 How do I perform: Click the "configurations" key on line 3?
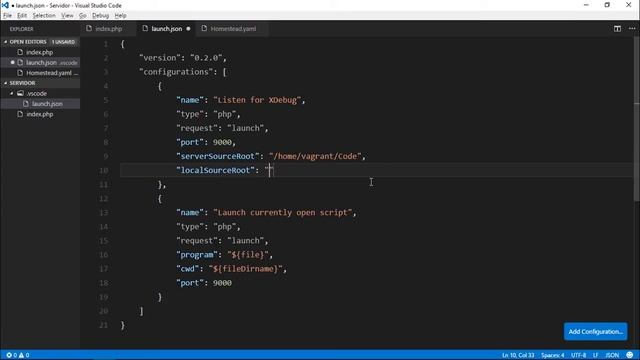(x=176, y=72)
